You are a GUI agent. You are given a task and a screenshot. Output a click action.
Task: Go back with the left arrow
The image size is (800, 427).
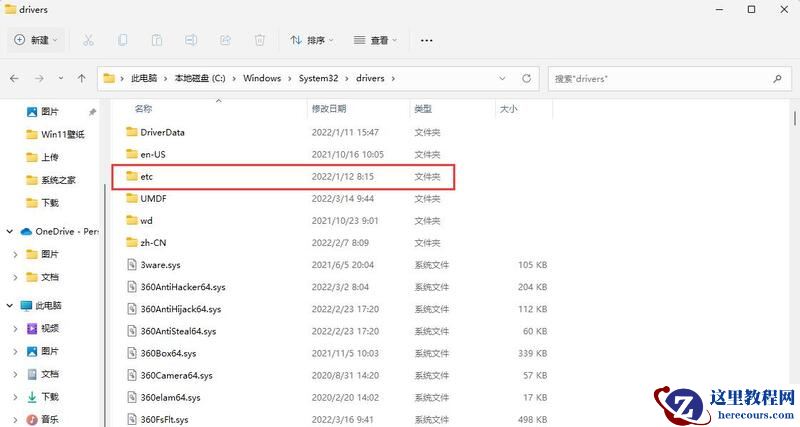pos(14,79)
